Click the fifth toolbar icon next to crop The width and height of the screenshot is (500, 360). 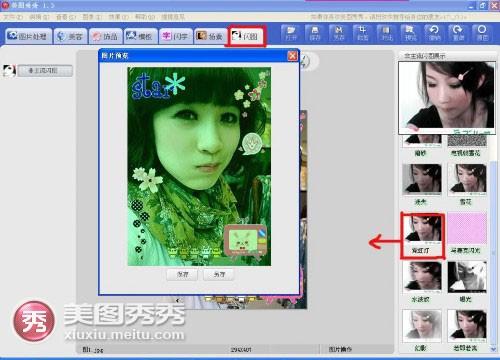[386, 33]
